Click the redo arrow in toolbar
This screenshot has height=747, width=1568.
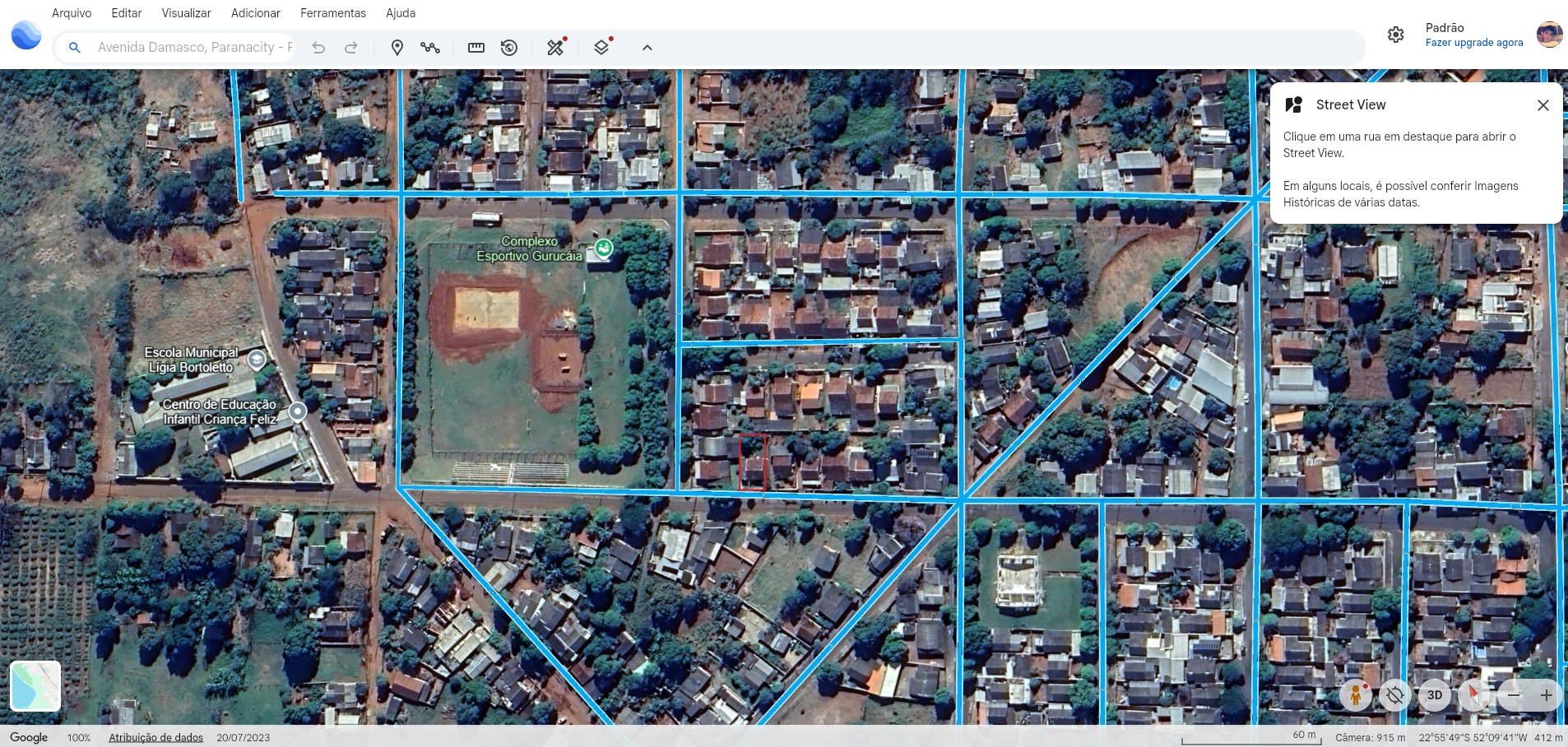click(351, 48)
